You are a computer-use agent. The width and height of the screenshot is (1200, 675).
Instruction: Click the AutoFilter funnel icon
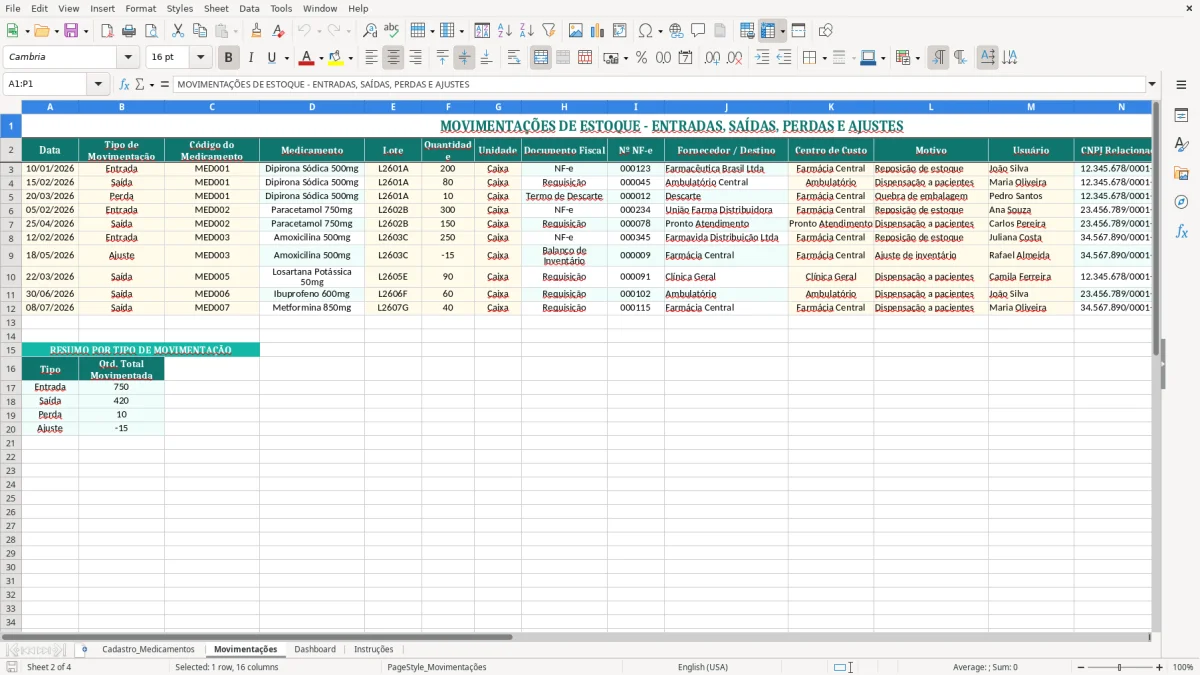pos(548,31)
